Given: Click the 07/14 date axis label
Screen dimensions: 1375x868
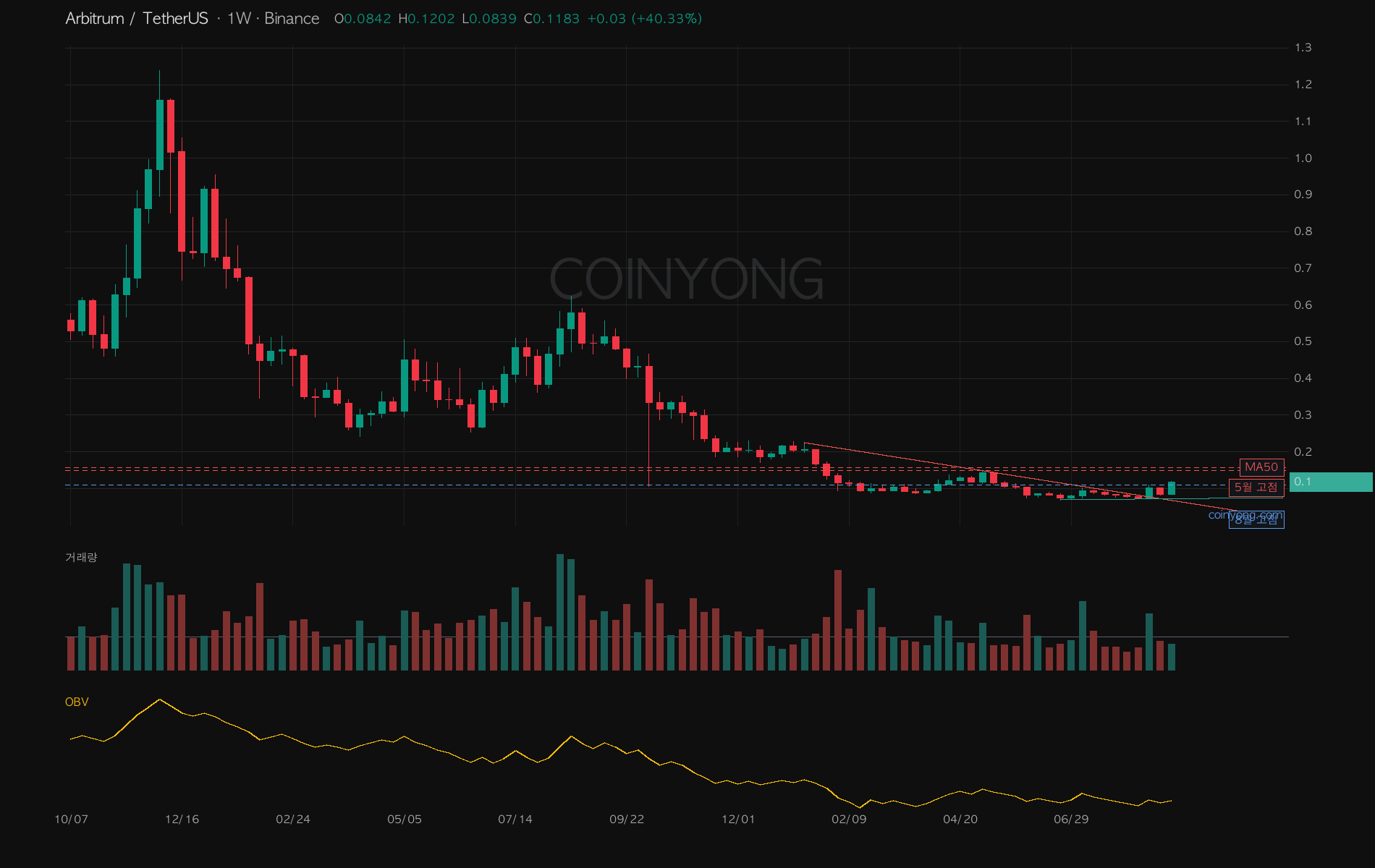Looking at the screenshot, I should [515, 820].
